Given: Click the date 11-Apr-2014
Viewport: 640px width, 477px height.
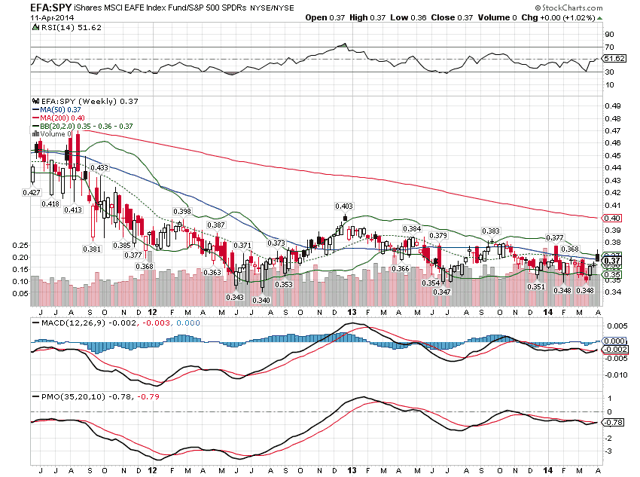Looking at the screenshot, I should (x=52, y=18).
